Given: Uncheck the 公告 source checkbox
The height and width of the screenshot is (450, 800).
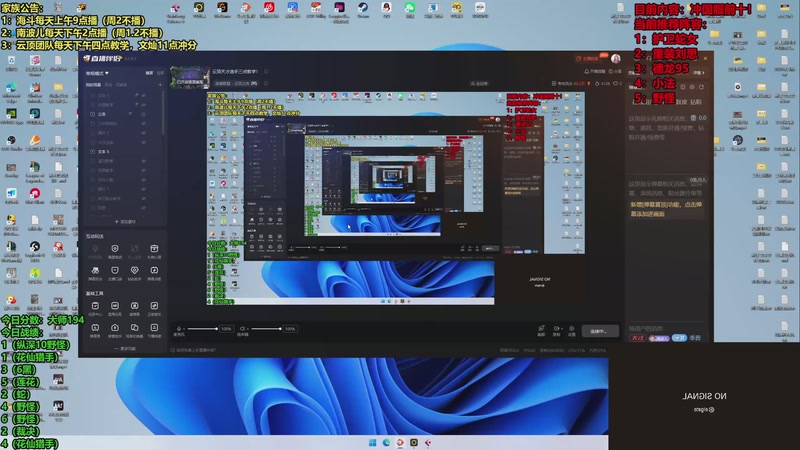Looking at the screenshot, I should click(92, 114).
